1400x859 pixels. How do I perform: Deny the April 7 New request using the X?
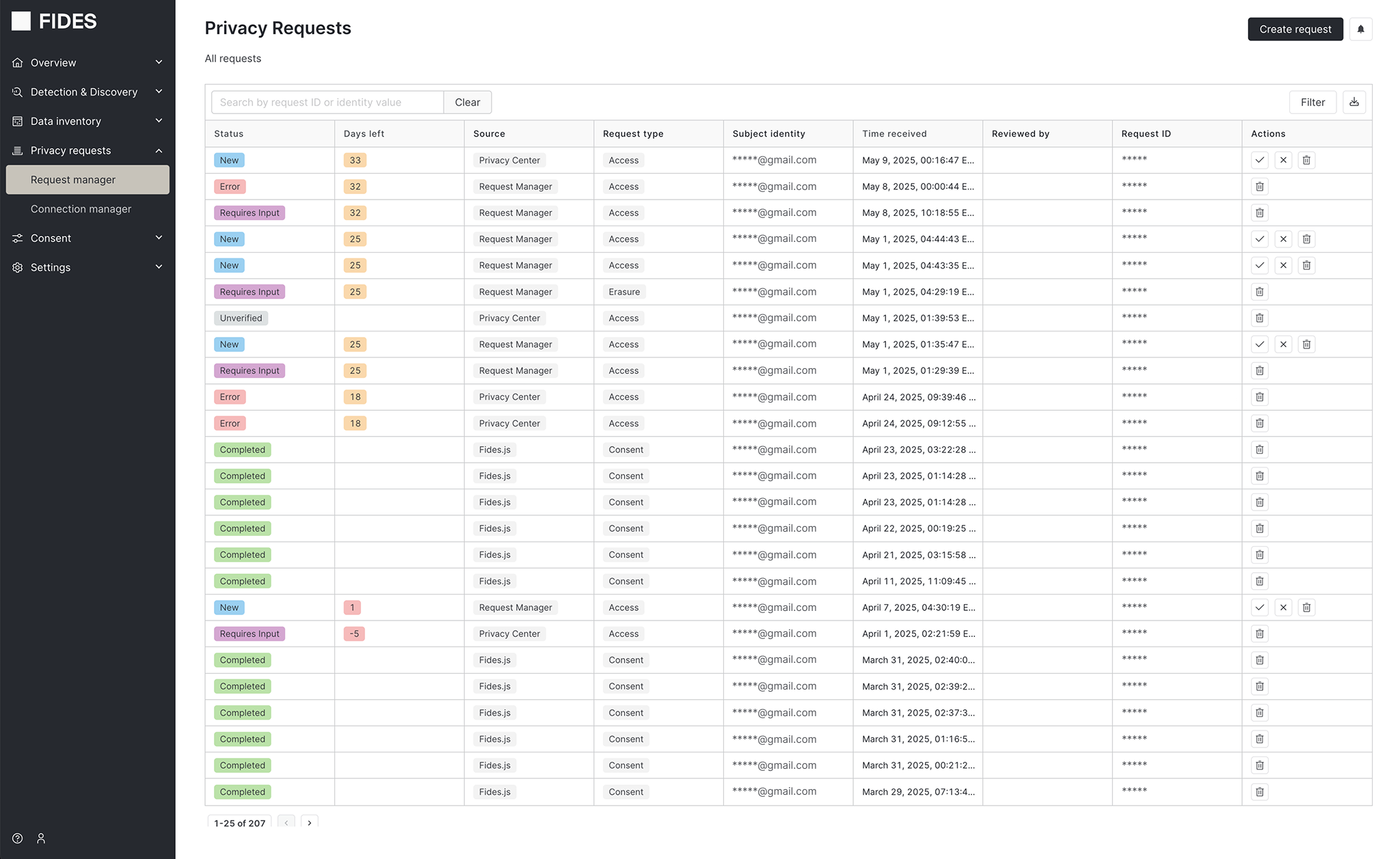click(x=1283, y=607)
